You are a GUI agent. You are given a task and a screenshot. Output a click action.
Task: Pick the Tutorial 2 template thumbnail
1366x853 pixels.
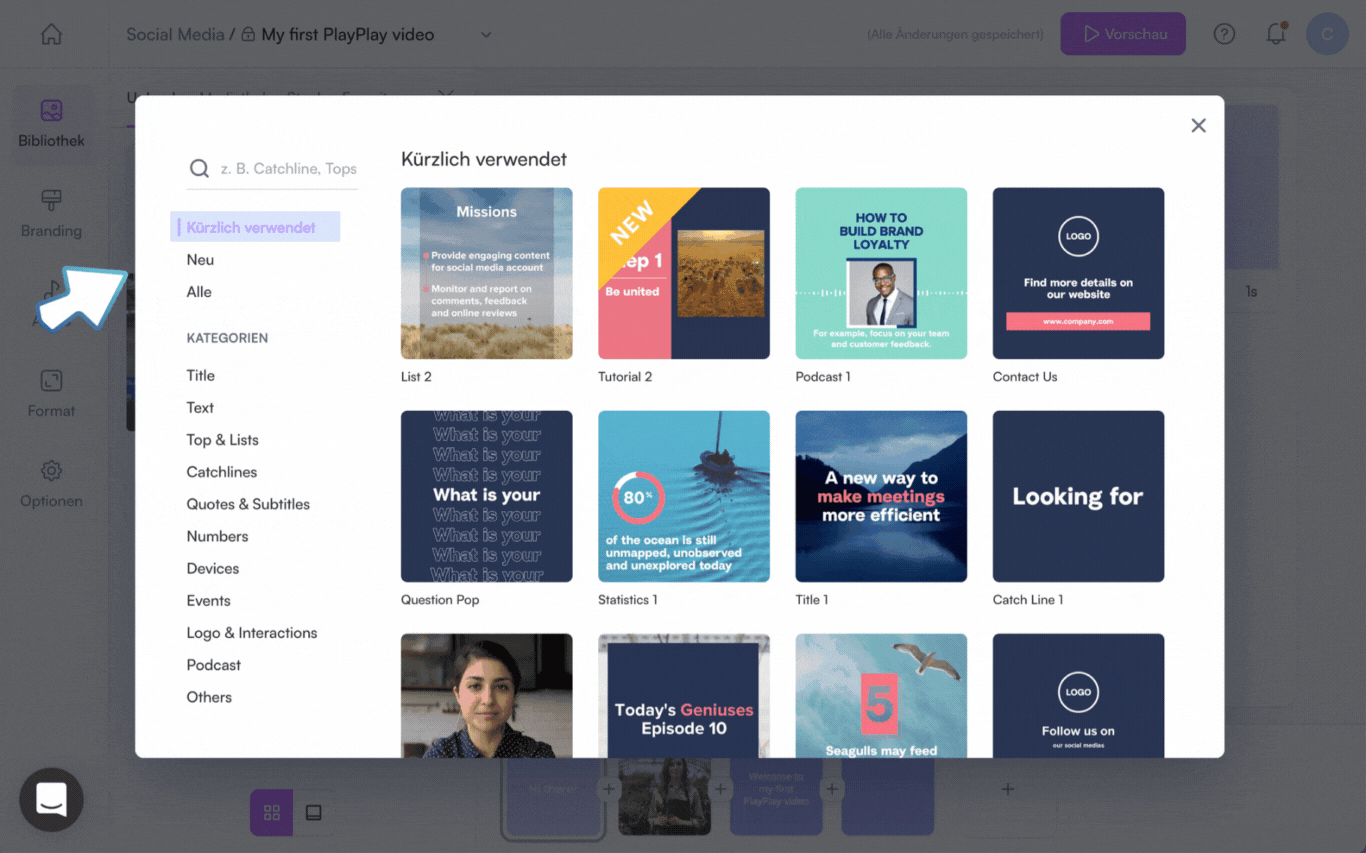(x=684, y=273)
